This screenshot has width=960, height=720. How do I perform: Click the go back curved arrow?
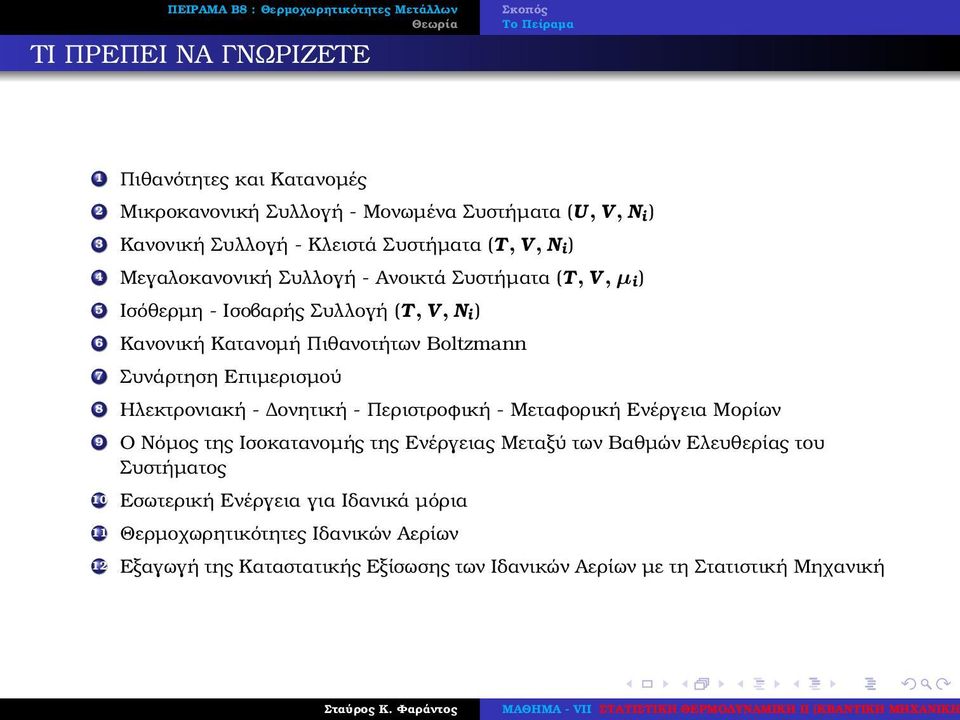pos(909,684)
